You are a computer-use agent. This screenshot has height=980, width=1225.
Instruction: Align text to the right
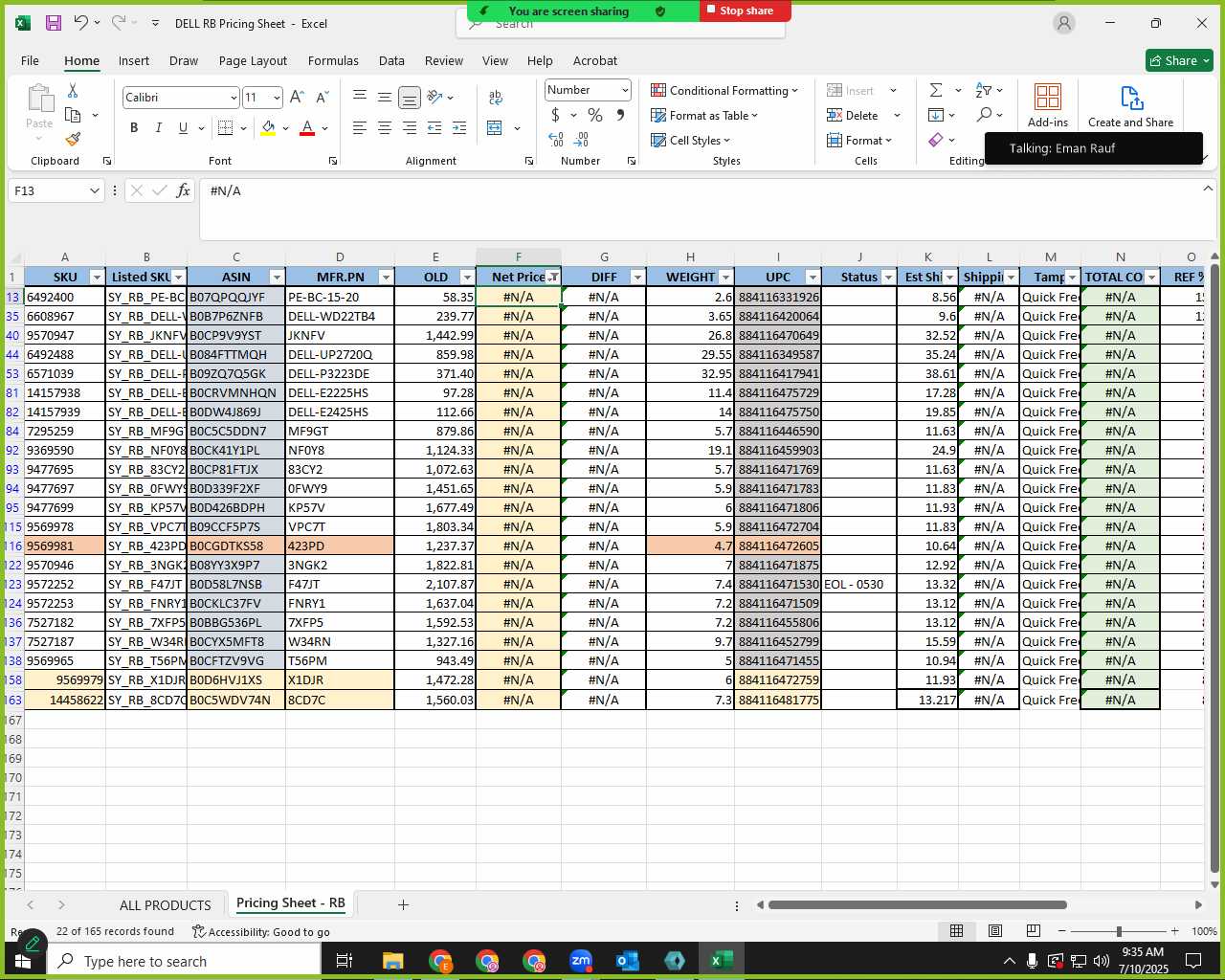click(410, 128)
